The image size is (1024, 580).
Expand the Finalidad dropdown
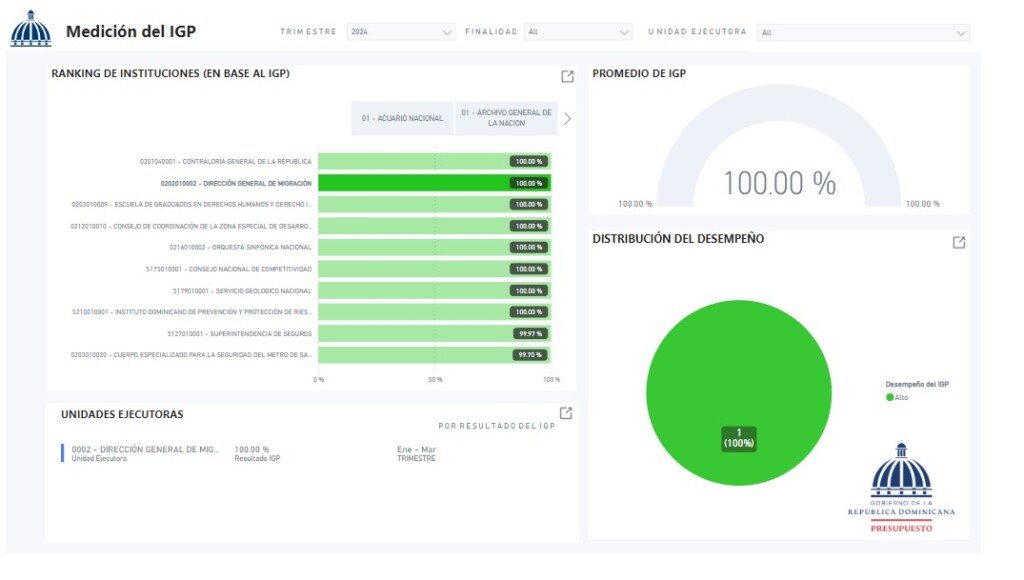click(579, 32)
